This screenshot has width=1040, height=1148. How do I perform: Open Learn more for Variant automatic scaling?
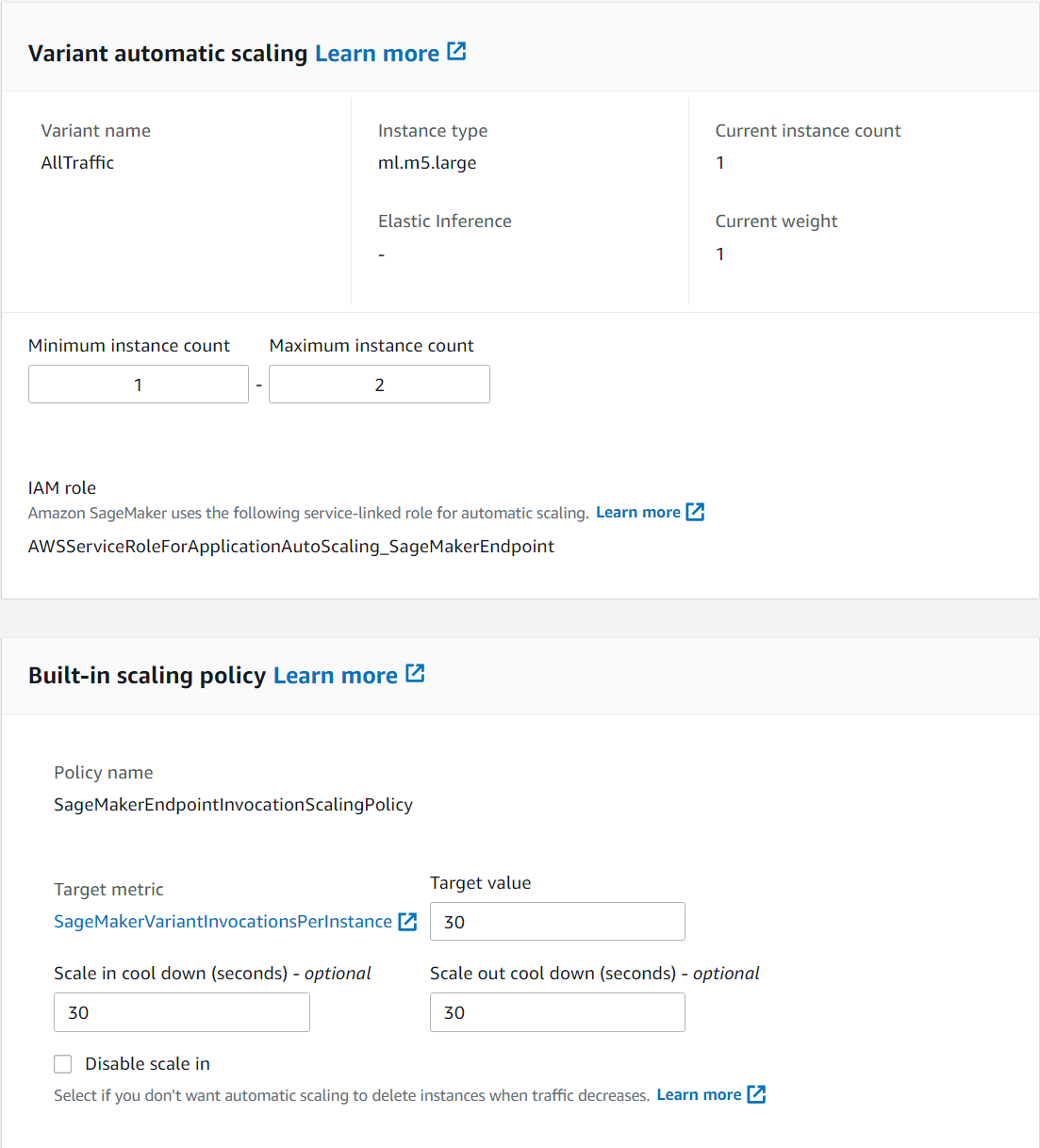[x=376, y=52]
